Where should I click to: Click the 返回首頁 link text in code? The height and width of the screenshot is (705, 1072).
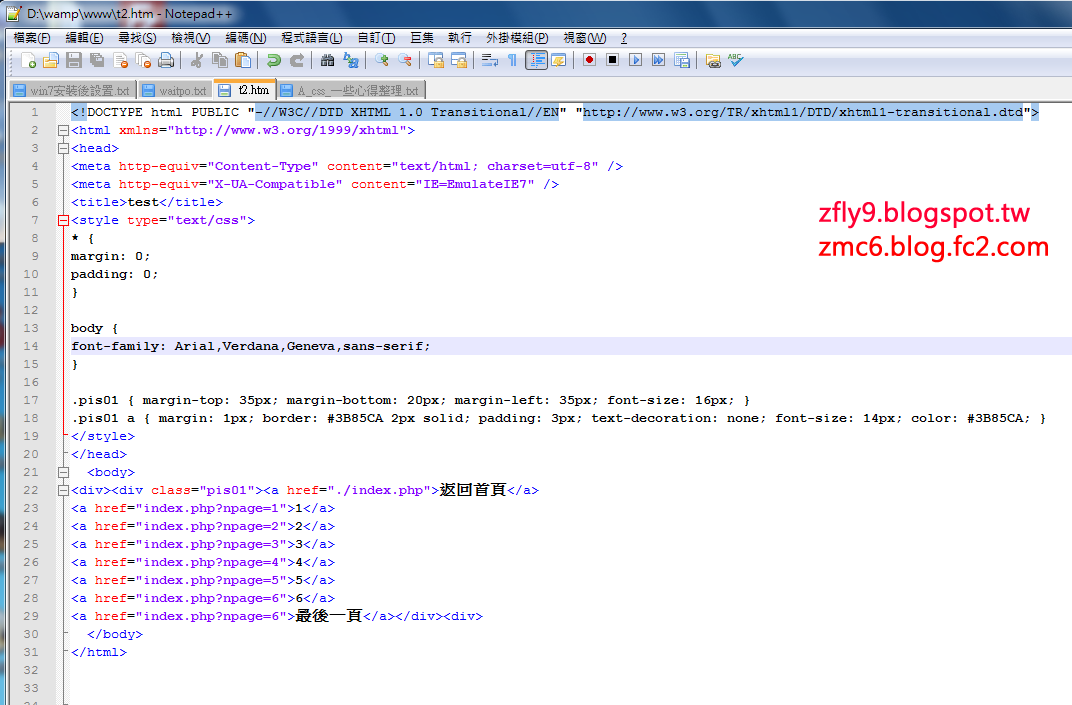click(472, 490)
